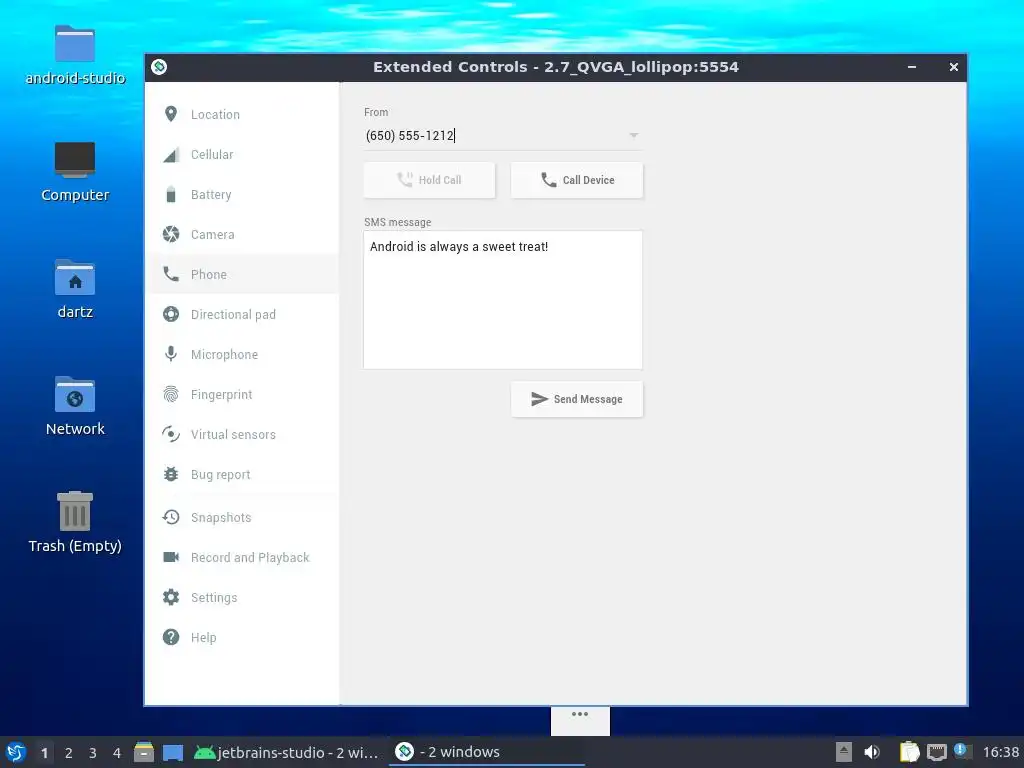Open the clipboard notes tray icon
Screen dimensions: 1024x768
(x=909, y=752)
